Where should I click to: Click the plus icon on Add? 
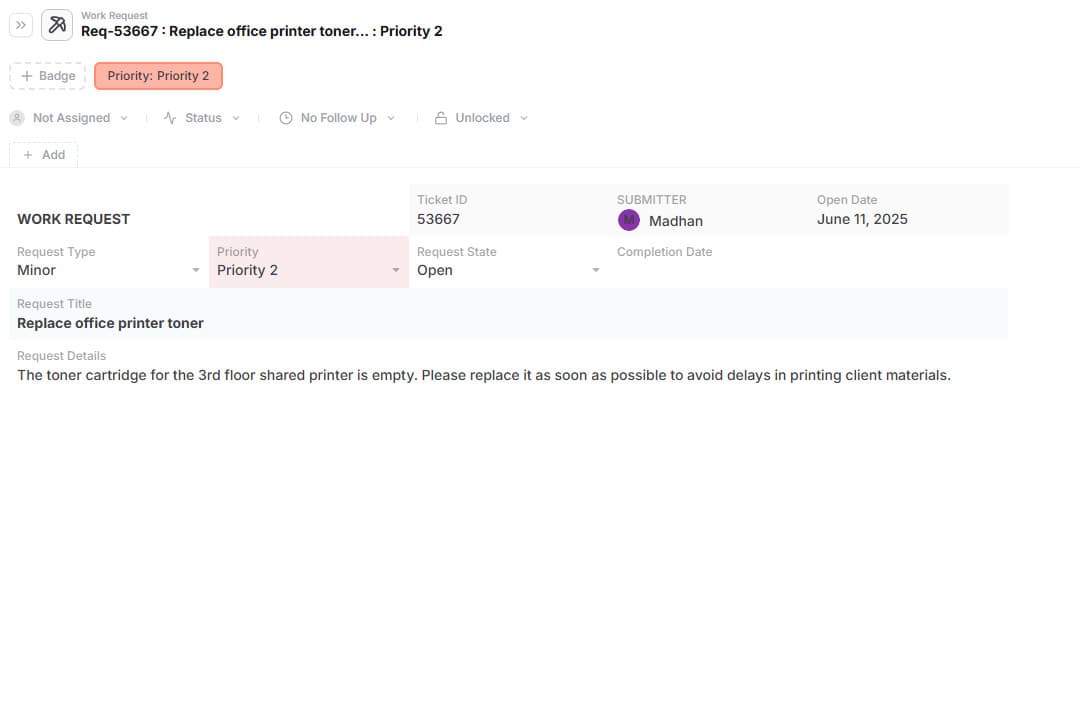(28, 155)
